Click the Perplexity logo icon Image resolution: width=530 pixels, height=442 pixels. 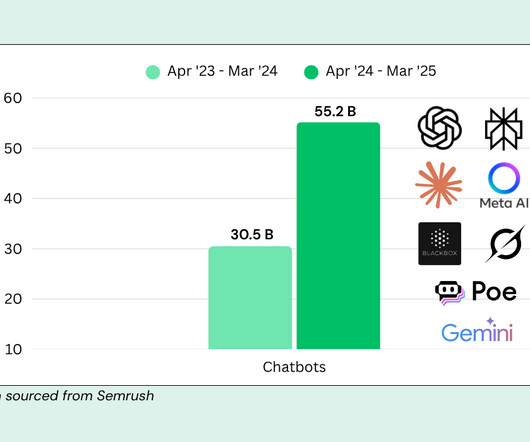click(x=504, y=129)
